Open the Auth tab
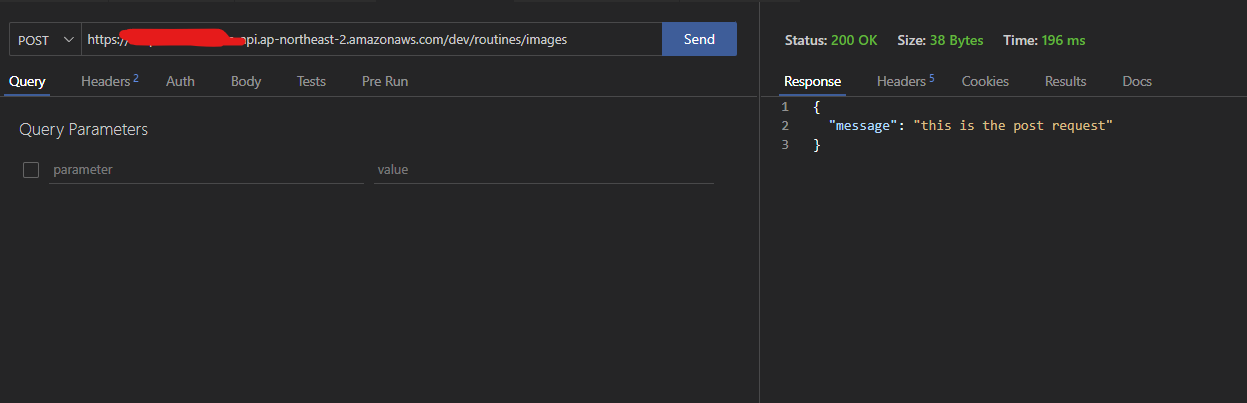Viewport: 1247px width, 403px height. click(180, 81)
